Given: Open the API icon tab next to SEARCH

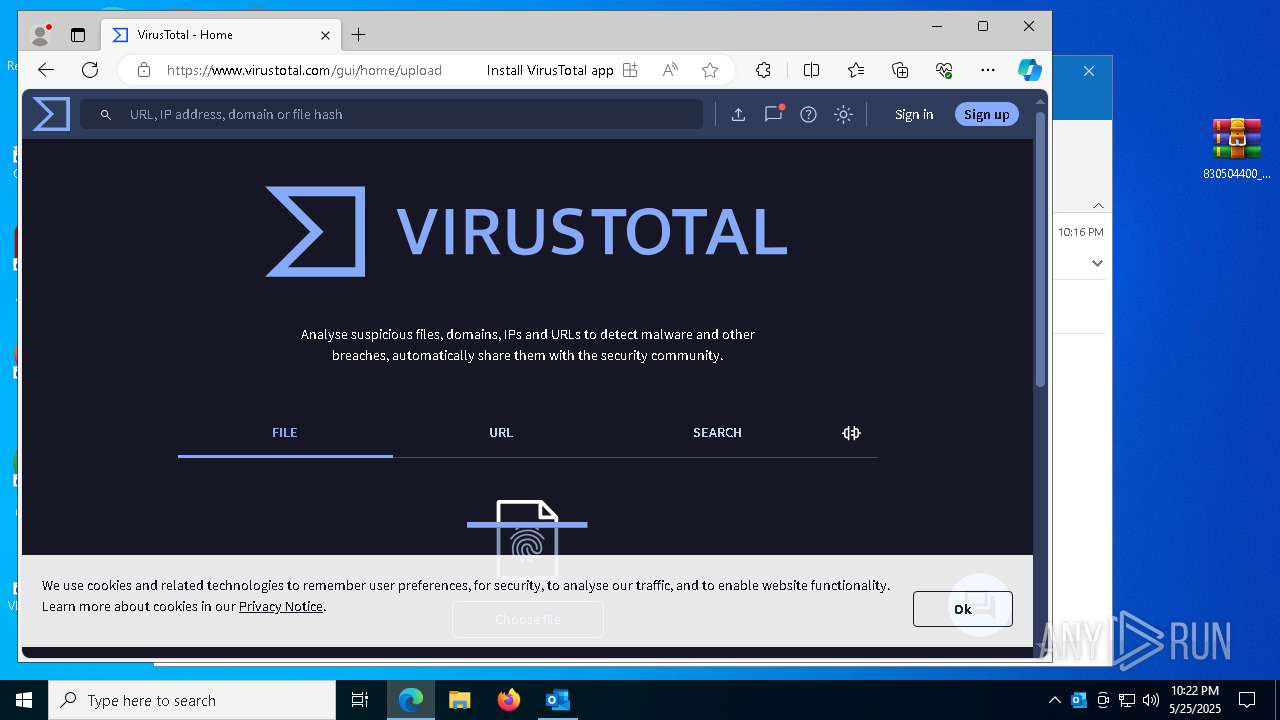Looking at the screenshot, I should coord(851,433).
